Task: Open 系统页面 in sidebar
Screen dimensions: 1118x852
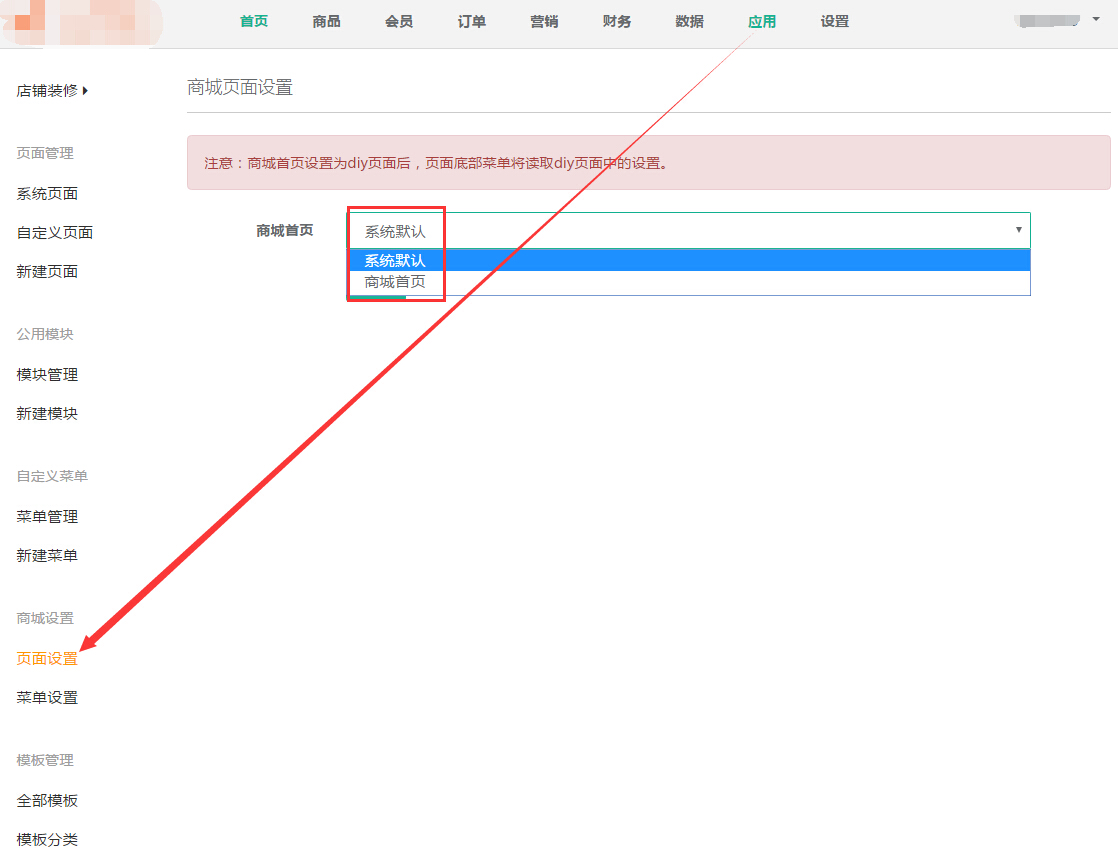Action: pos(47,194)
